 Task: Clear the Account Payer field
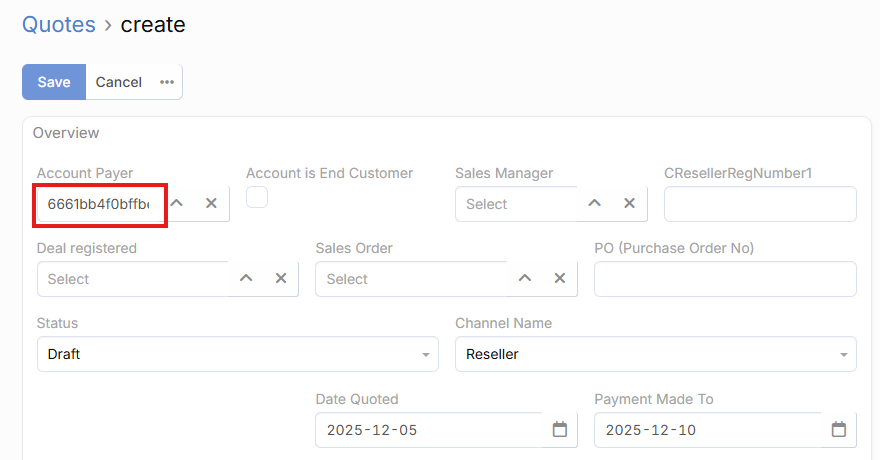(x=211, y=203)
